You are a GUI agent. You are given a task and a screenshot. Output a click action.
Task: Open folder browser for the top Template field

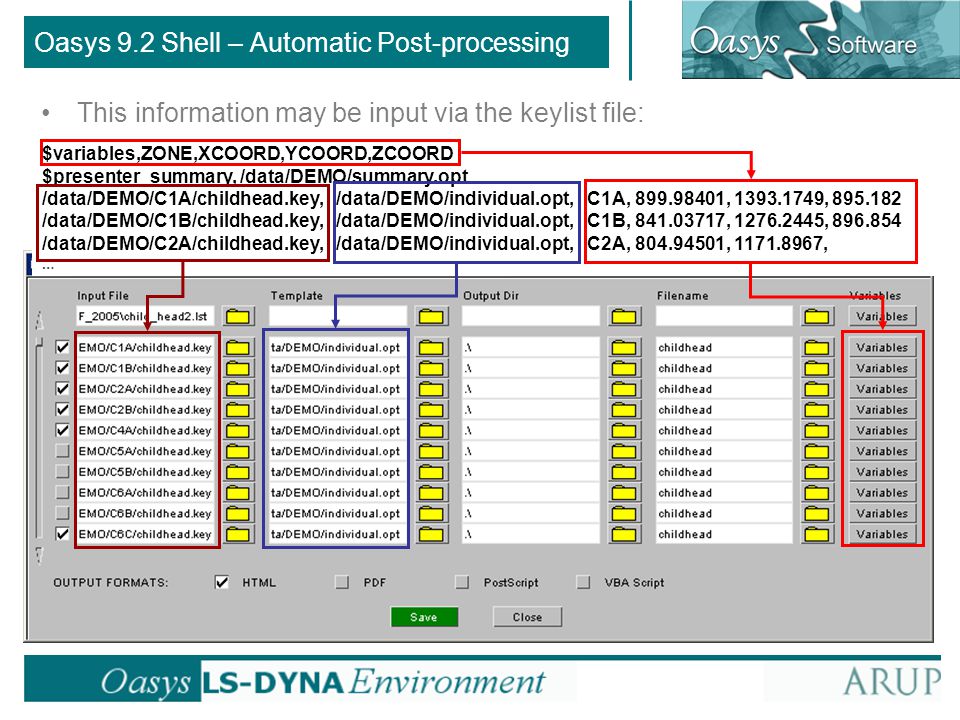431,317
